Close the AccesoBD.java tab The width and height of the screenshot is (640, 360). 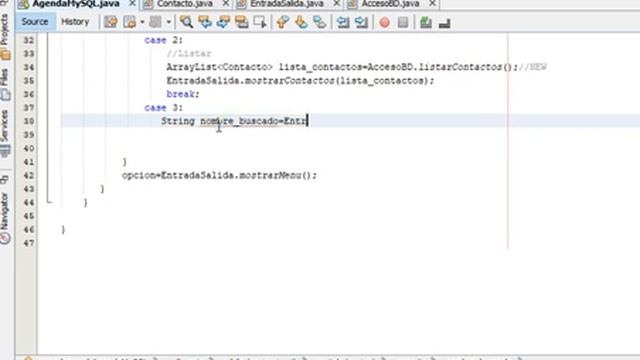(433, 4)
